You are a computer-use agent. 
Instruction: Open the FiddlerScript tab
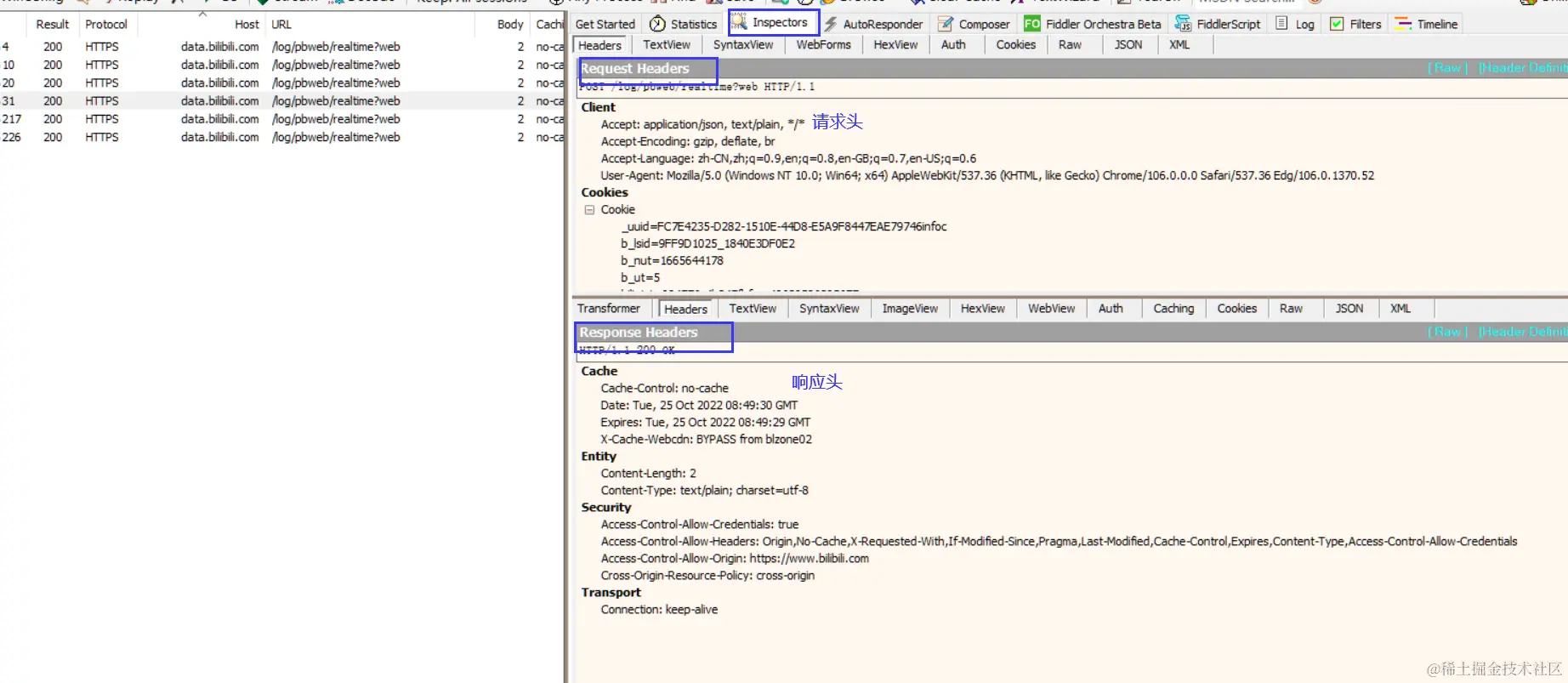click(x=1218, y=24)
